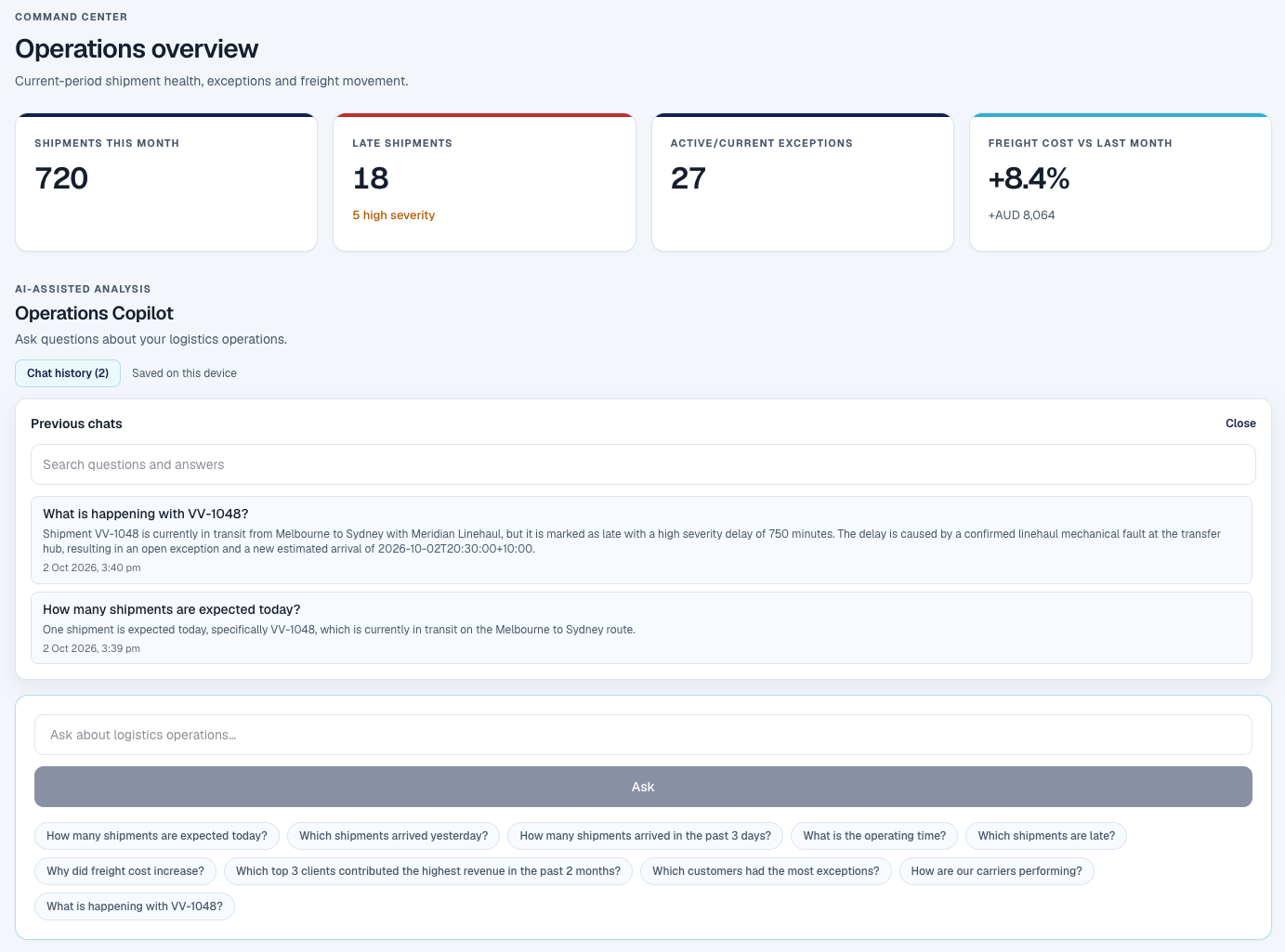Screen dimensions: 1285x952
Task: Click the "Previous chats" panel title
Action: pos(76,424)
